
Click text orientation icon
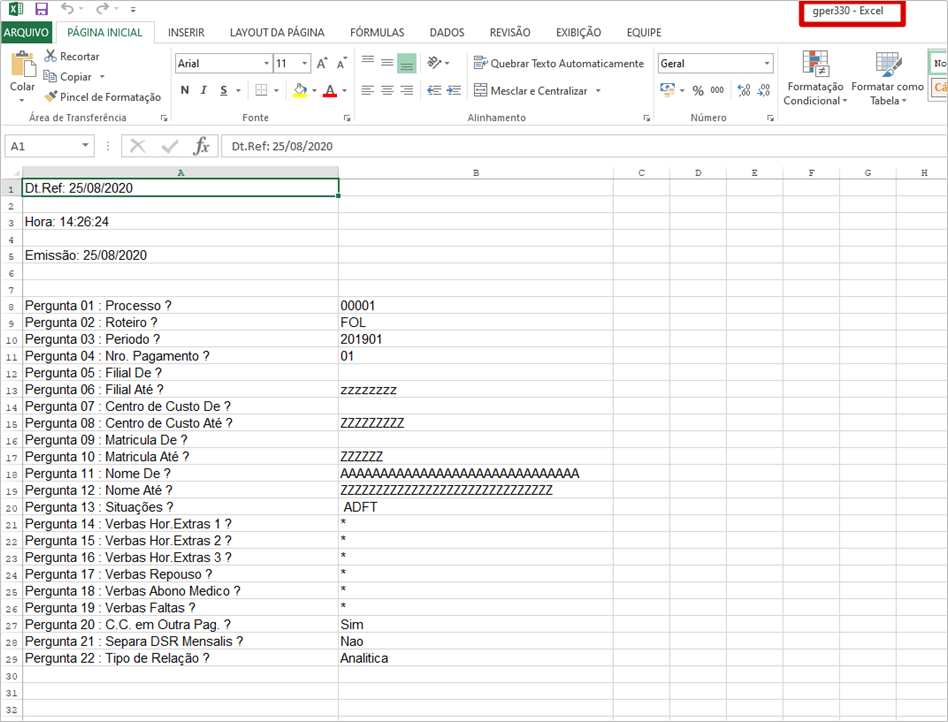pos(434,62)
